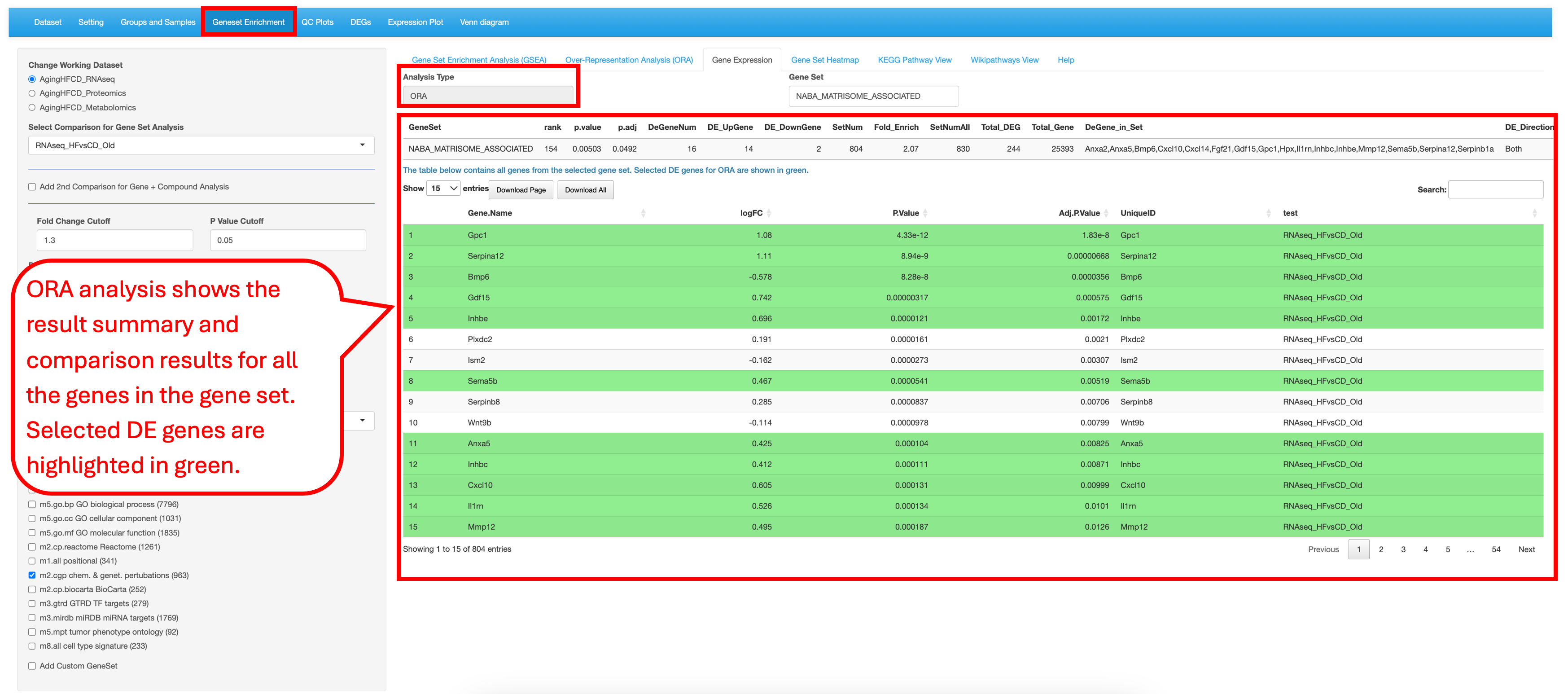Switch to Groups and Samples tab
The height and width of the screenshot is (694, 1568).
tap(158, 22)
